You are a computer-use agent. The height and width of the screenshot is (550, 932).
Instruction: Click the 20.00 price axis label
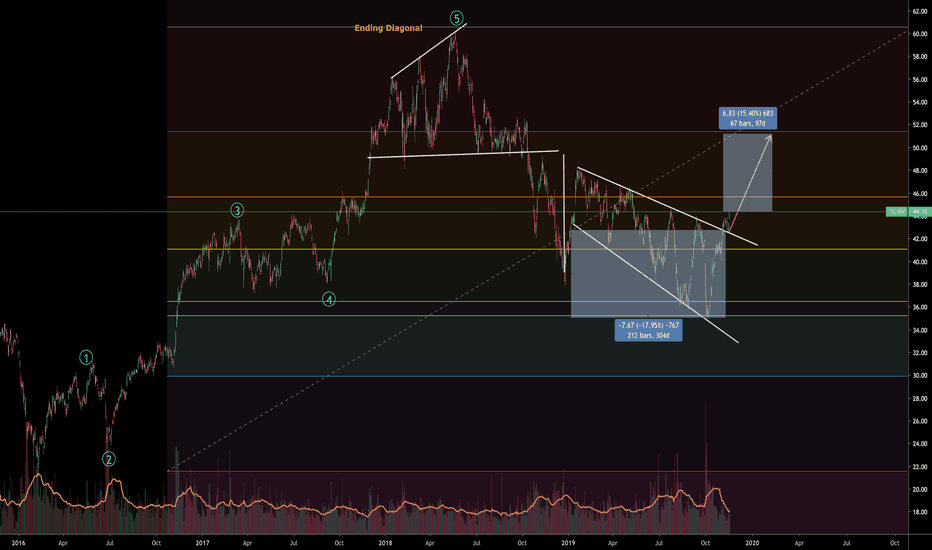click(x=920, y=489)
